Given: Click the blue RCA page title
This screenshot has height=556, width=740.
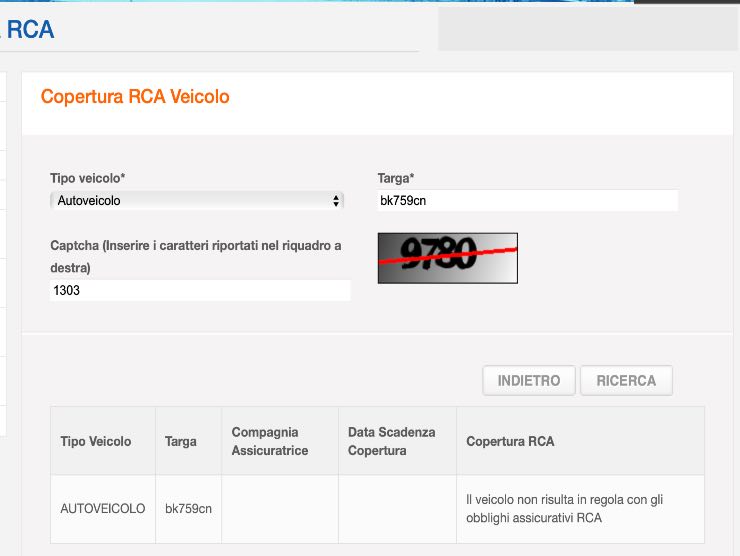Looking at the screenshot, I should point(30,30).
